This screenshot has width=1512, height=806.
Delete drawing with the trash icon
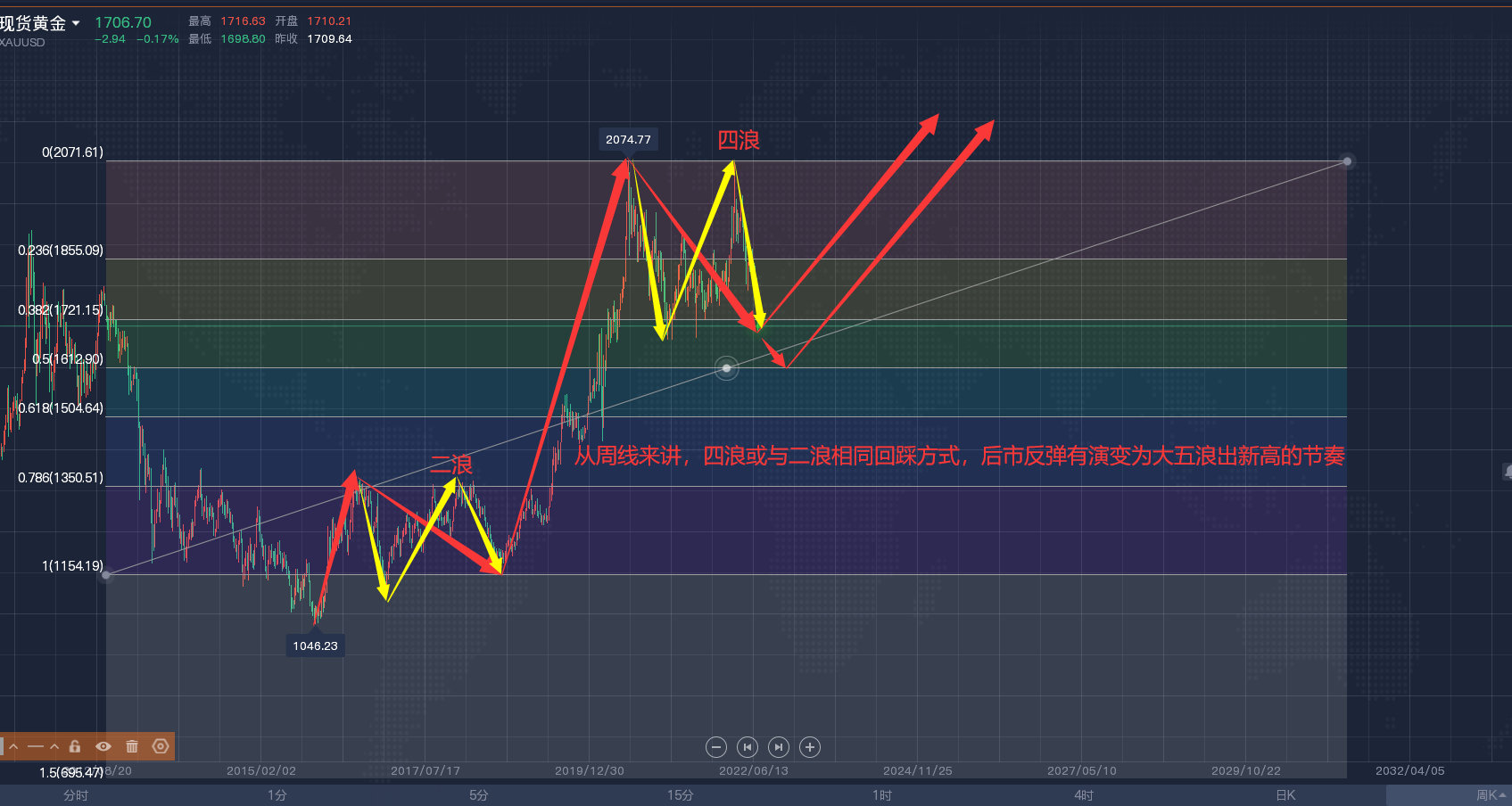[x=132, y=746]
